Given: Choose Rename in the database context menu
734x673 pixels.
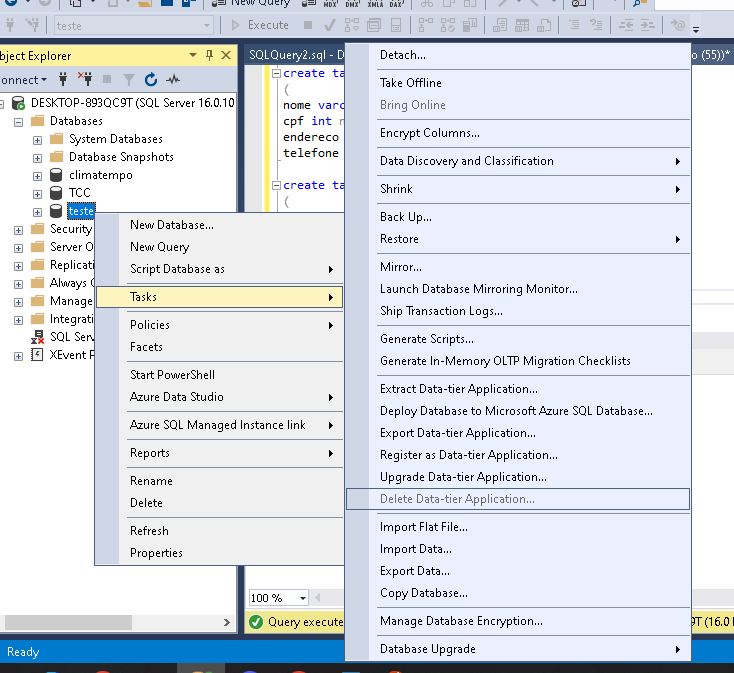Looking at the screenshot, I should (x=220, y=481).
